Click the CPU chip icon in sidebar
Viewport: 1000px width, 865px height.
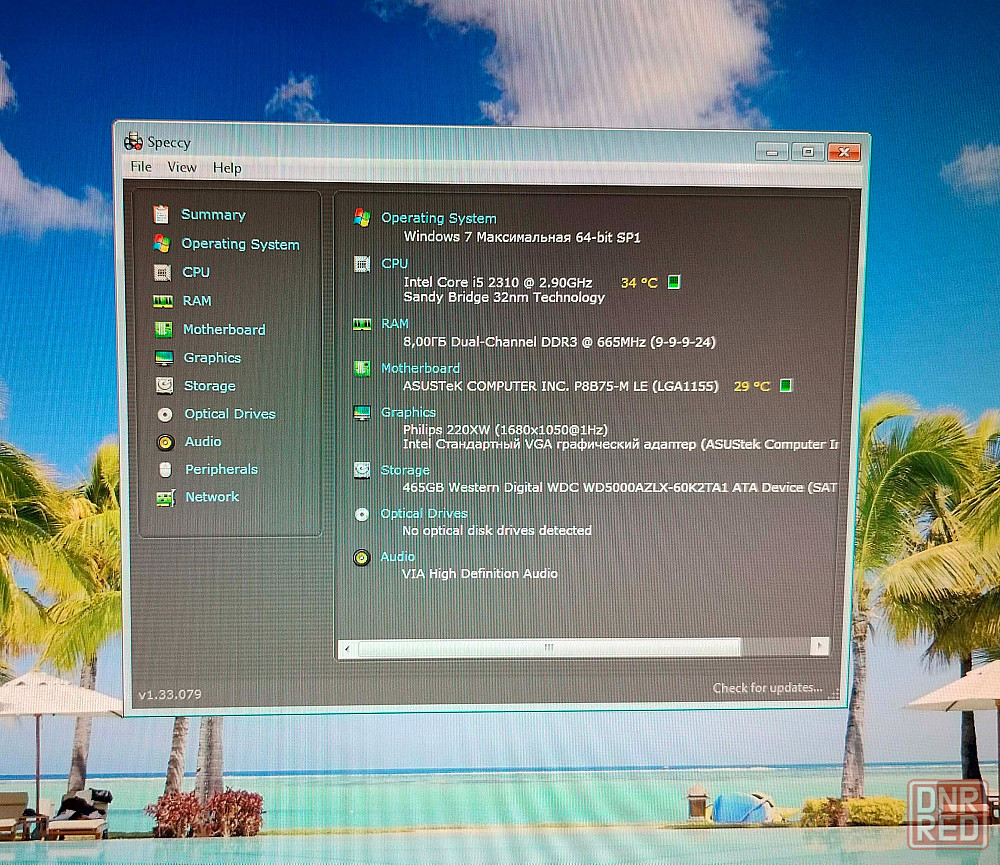[162, 272]
